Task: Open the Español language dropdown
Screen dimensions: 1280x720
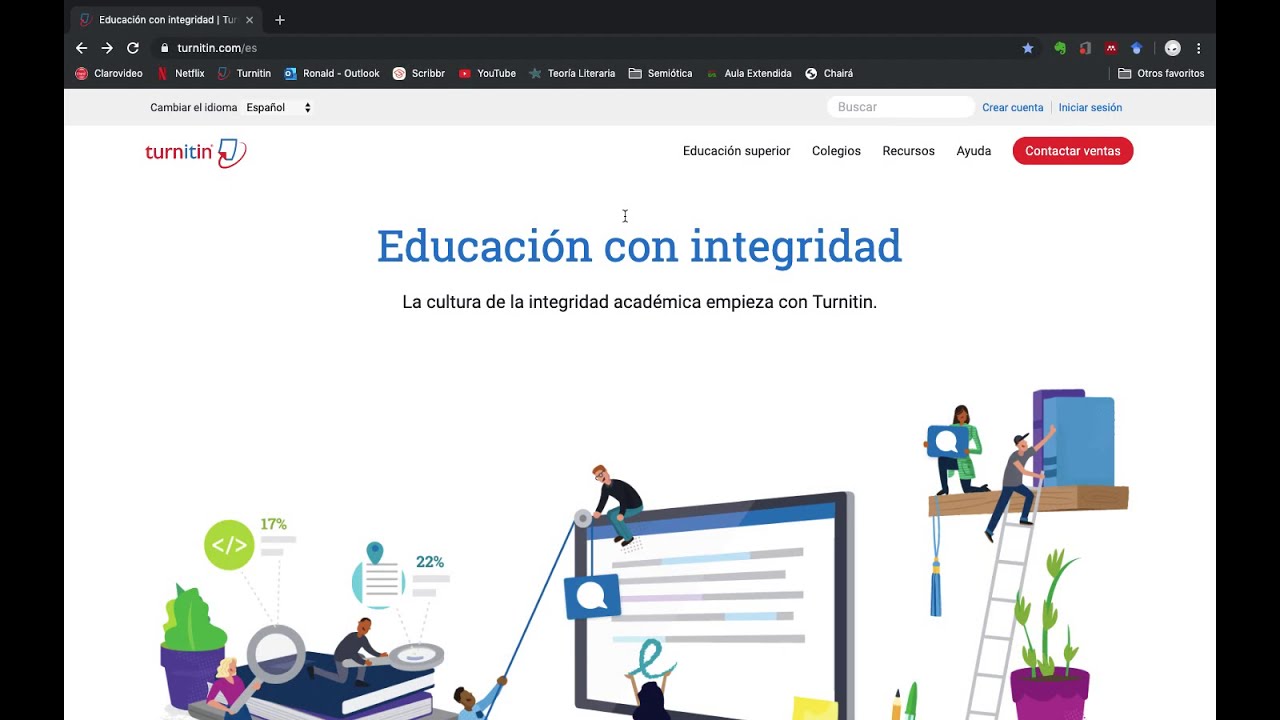Action: [278, 107]
